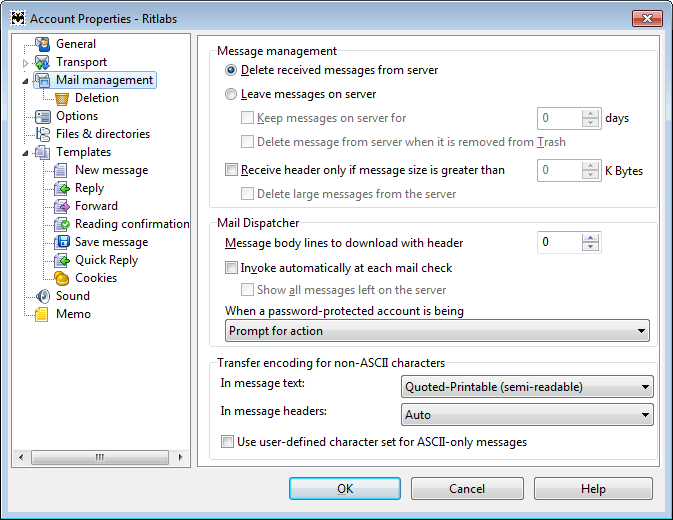
Task: Select Options in the tree
Action: pos(77,116)
